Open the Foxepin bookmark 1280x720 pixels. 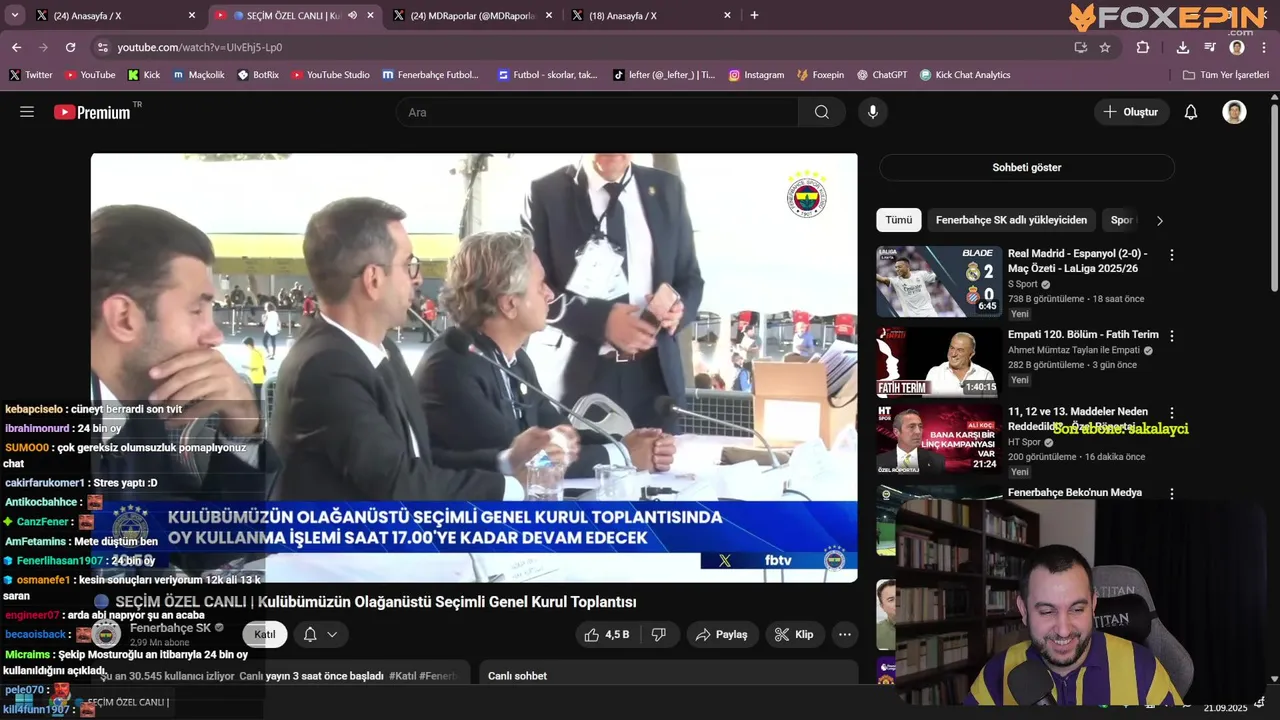point(820,75)
